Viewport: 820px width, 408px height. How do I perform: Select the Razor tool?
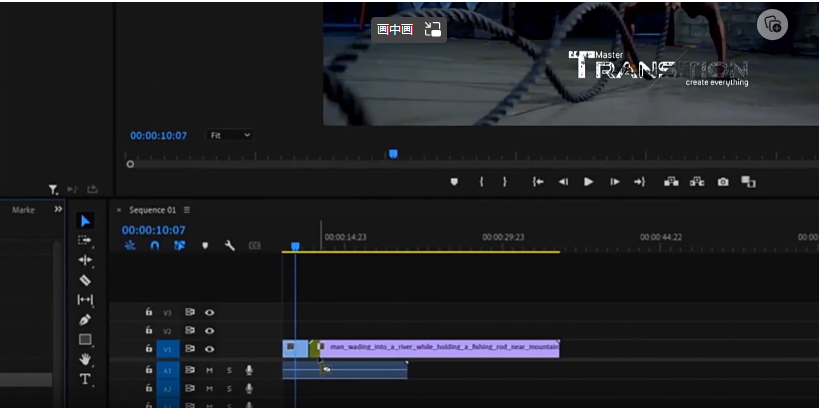click(x=85, y=280)
